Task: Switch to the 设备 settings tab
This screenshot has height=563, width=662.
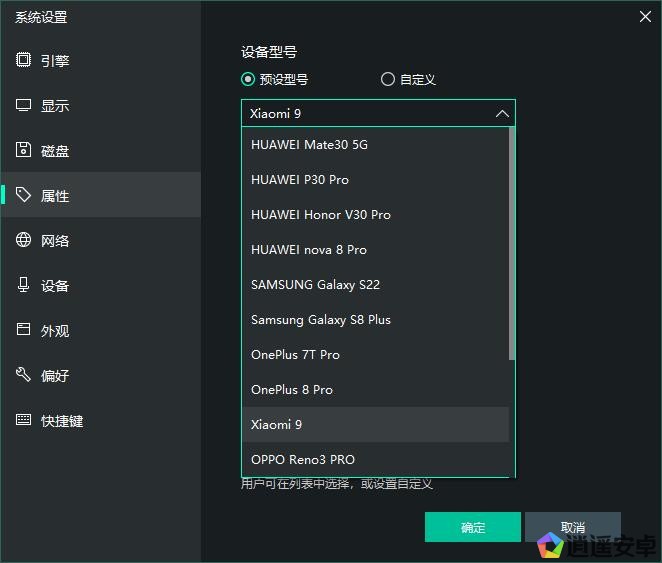Action: pyautogui.click(x=100, y=285)
